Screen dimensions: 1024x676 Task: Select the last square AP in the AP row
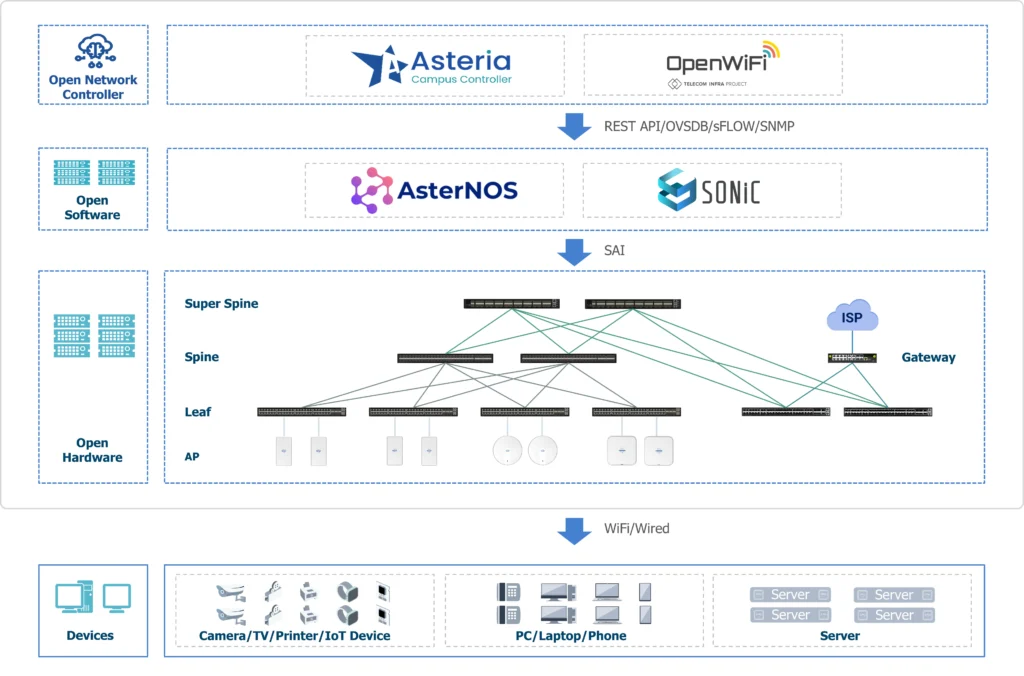tap(658, 451)
